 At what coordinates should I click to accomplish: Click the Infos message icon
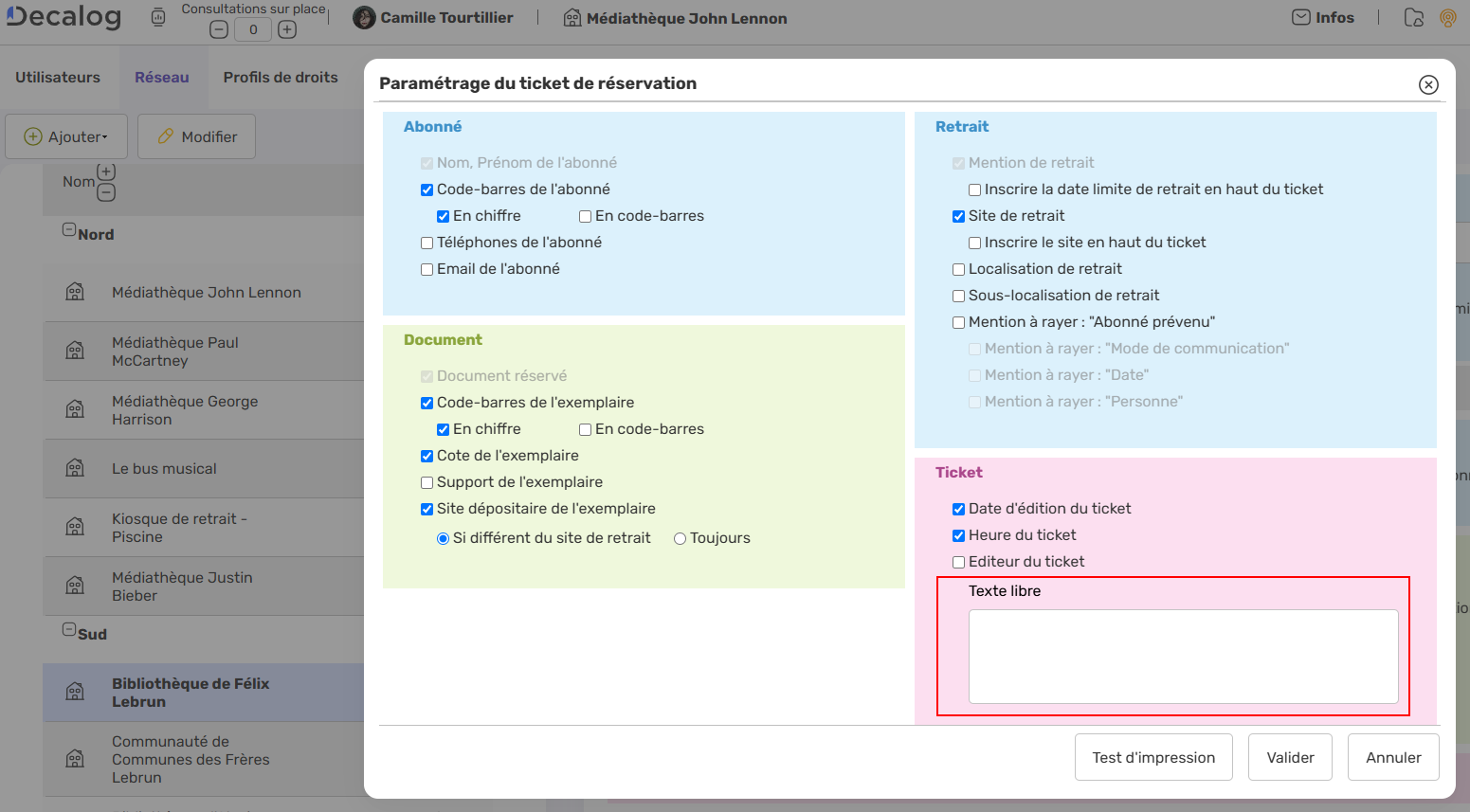pos(1301,17)
